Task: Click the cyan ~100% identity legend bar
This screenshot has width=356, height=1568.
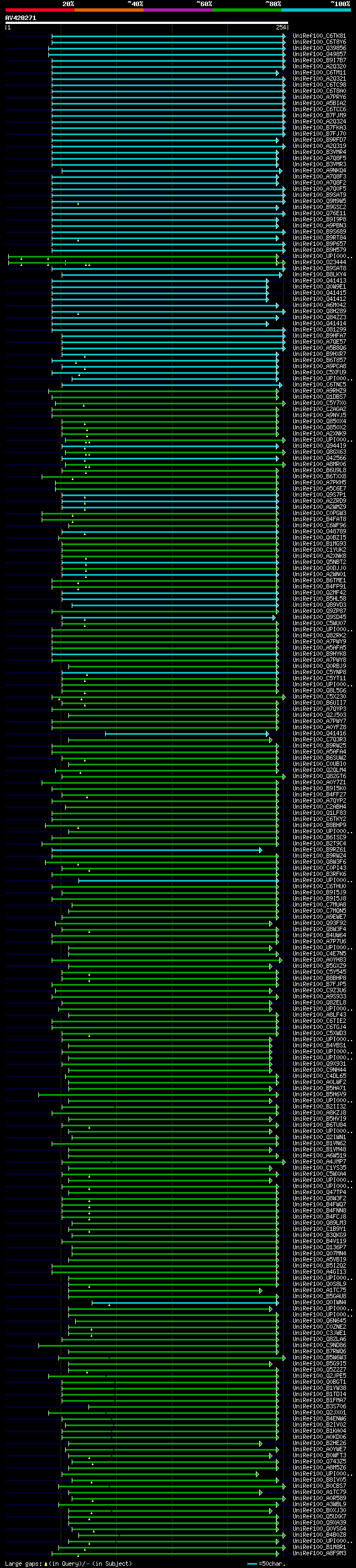Action: click(x=316, y=10)
